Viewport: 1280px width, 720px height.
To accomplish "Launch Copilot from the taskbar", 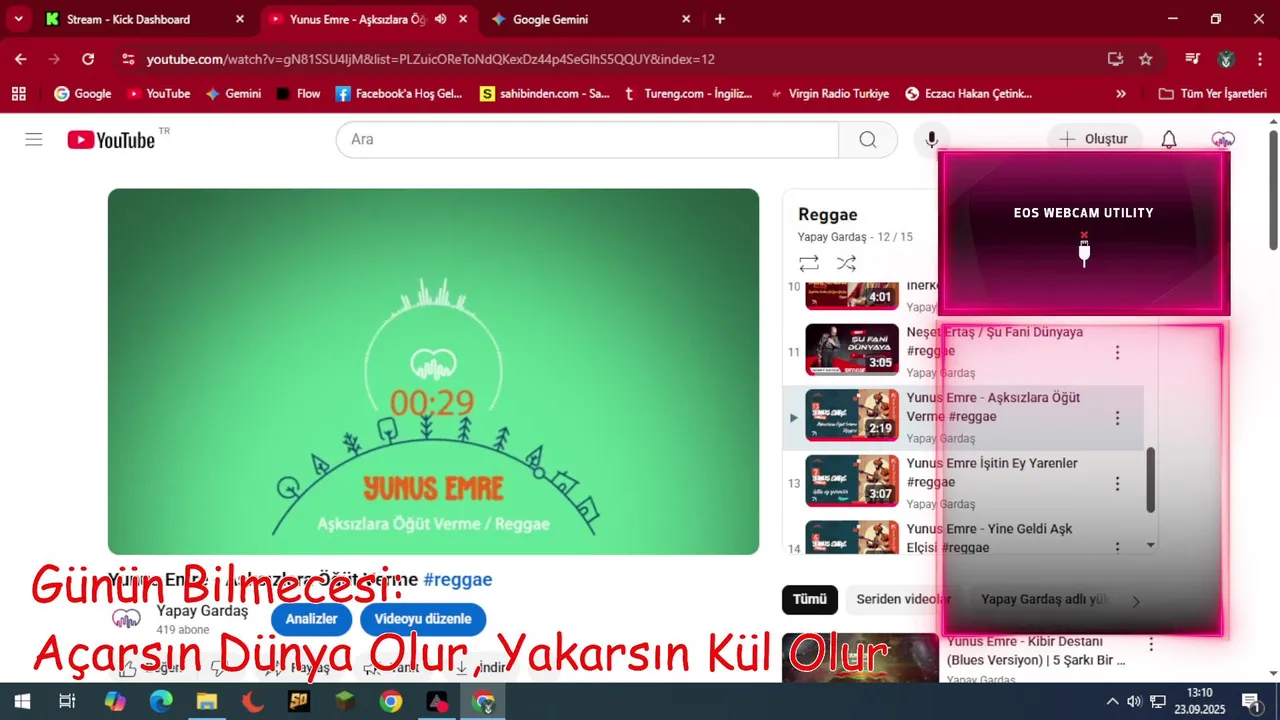I will [115, 701].
